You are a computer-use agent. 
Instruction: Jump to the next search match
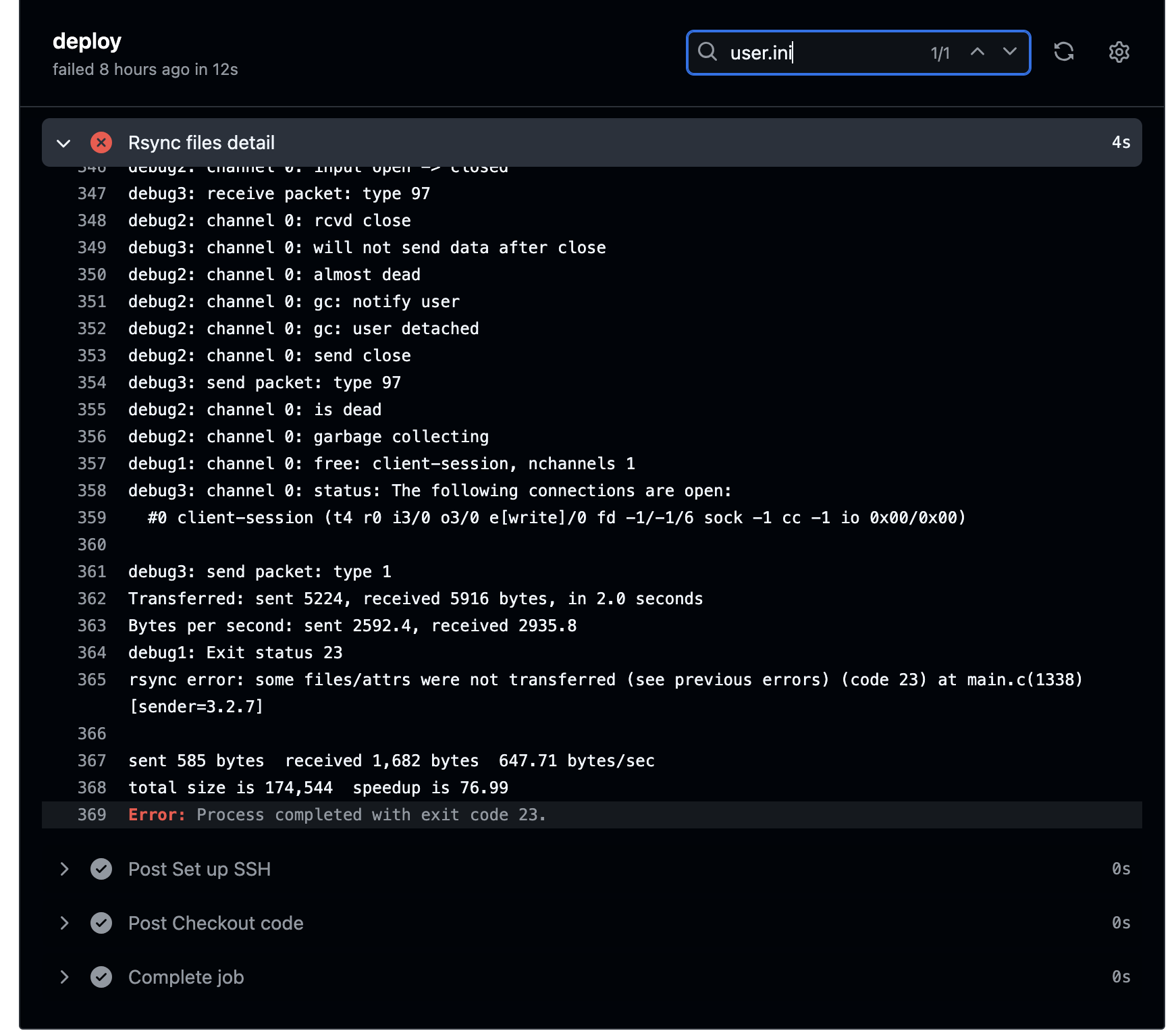(1009, 52)
